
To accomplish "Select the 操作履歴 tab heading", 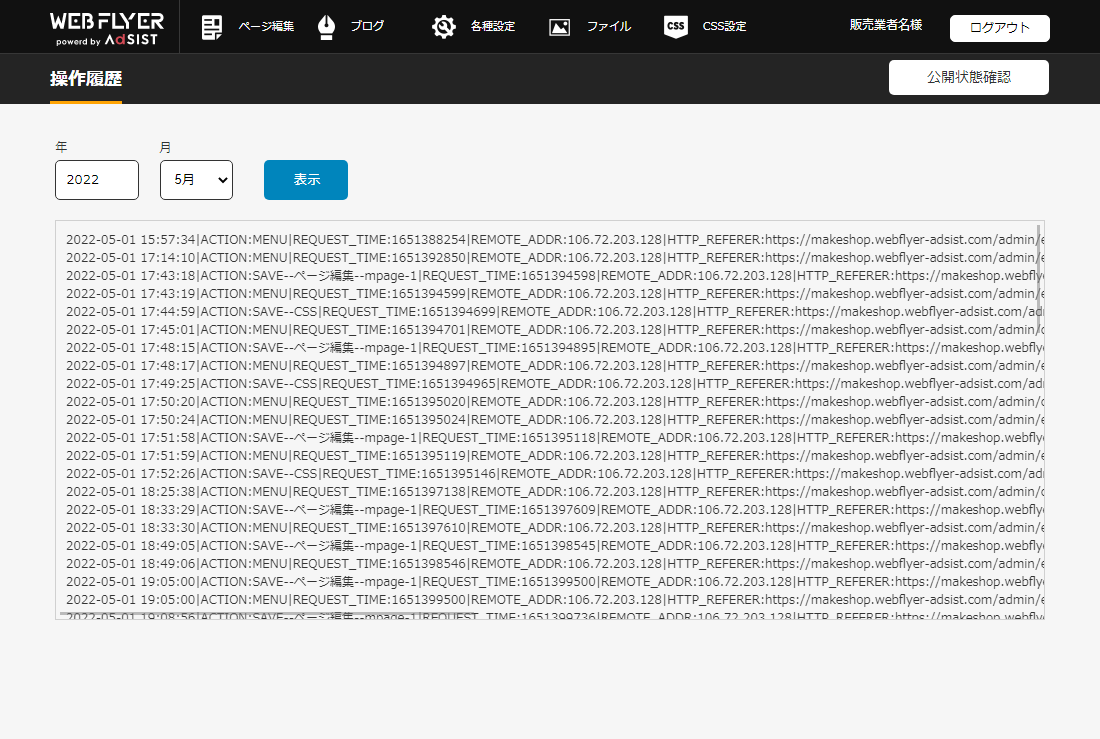I will (x=86, y=78).
